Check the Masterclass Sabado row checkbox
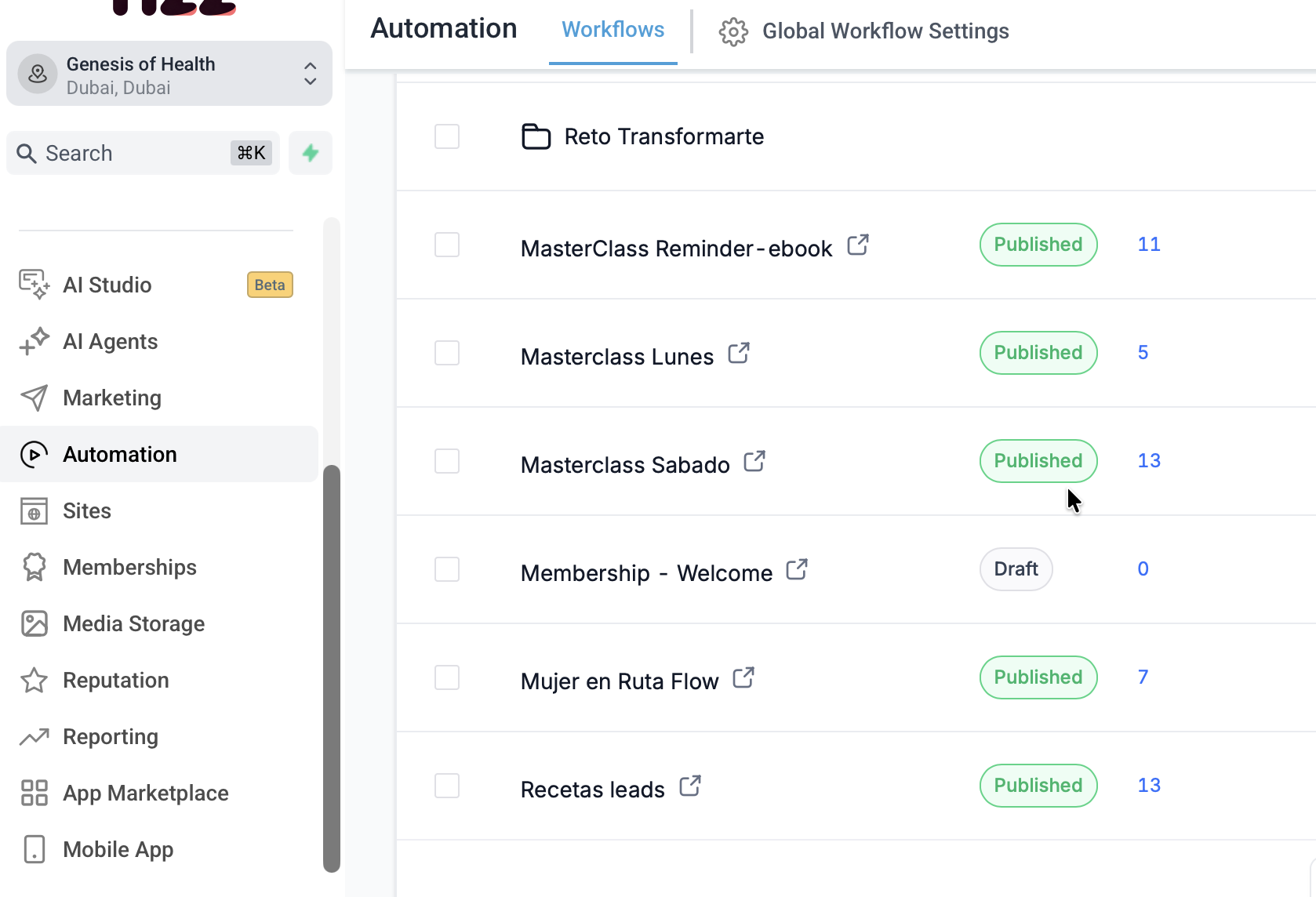The image size is (1316, 897). (447, 461)
